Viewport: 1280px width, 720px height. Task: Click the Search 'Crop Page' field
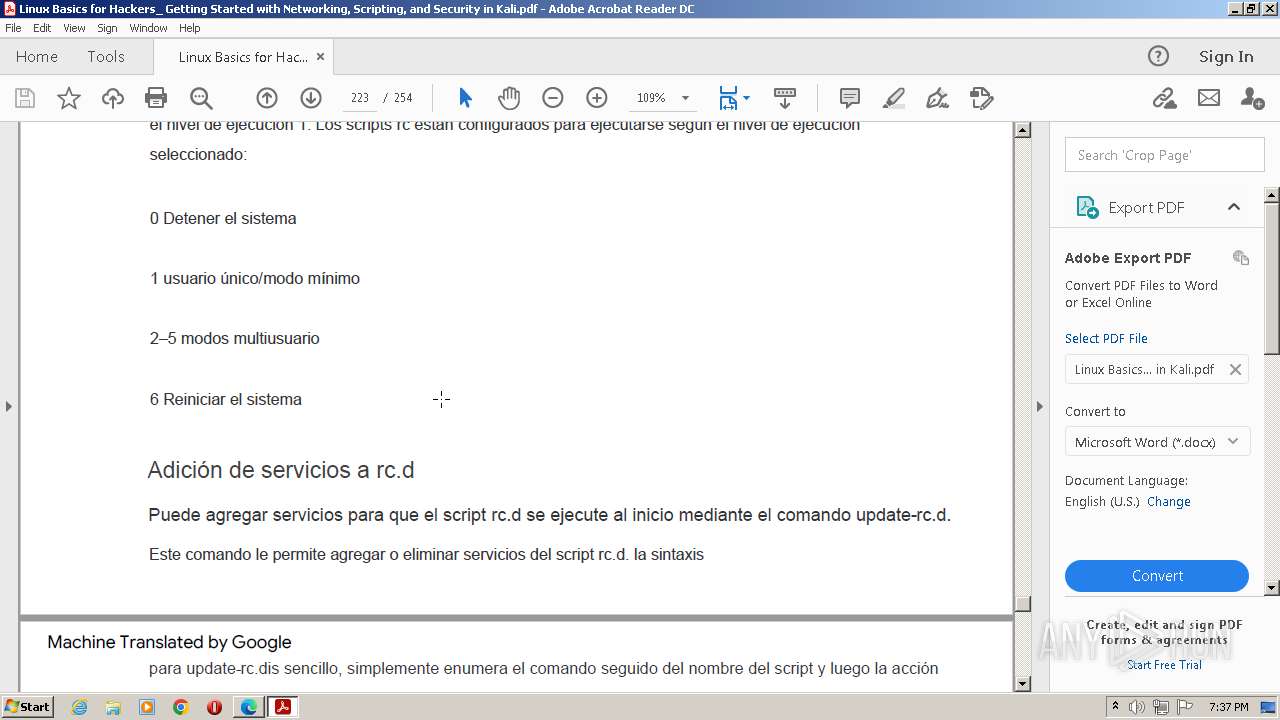tap(1165, 155)
